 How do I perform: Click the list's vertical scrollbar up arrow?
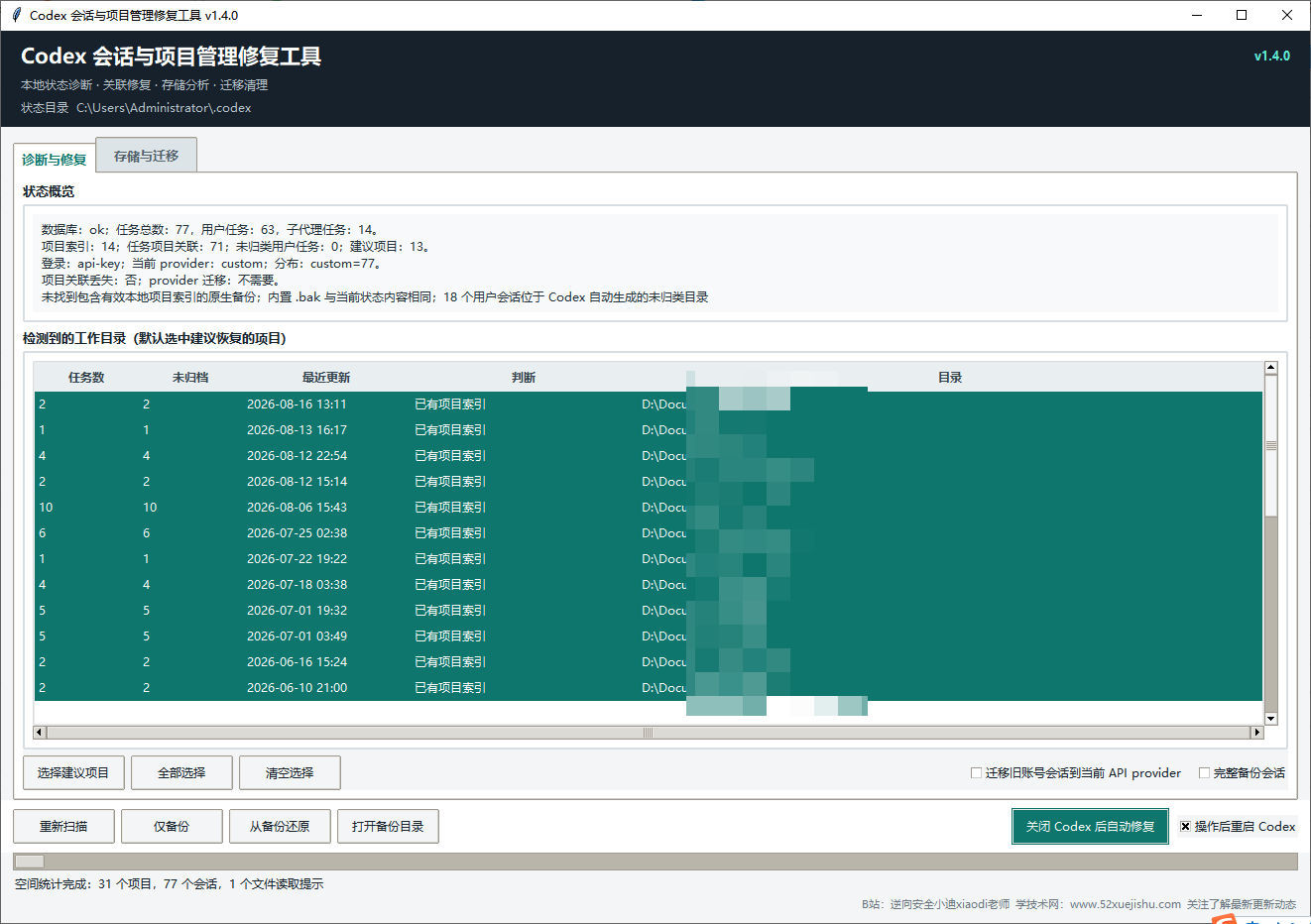(1271, 368)
